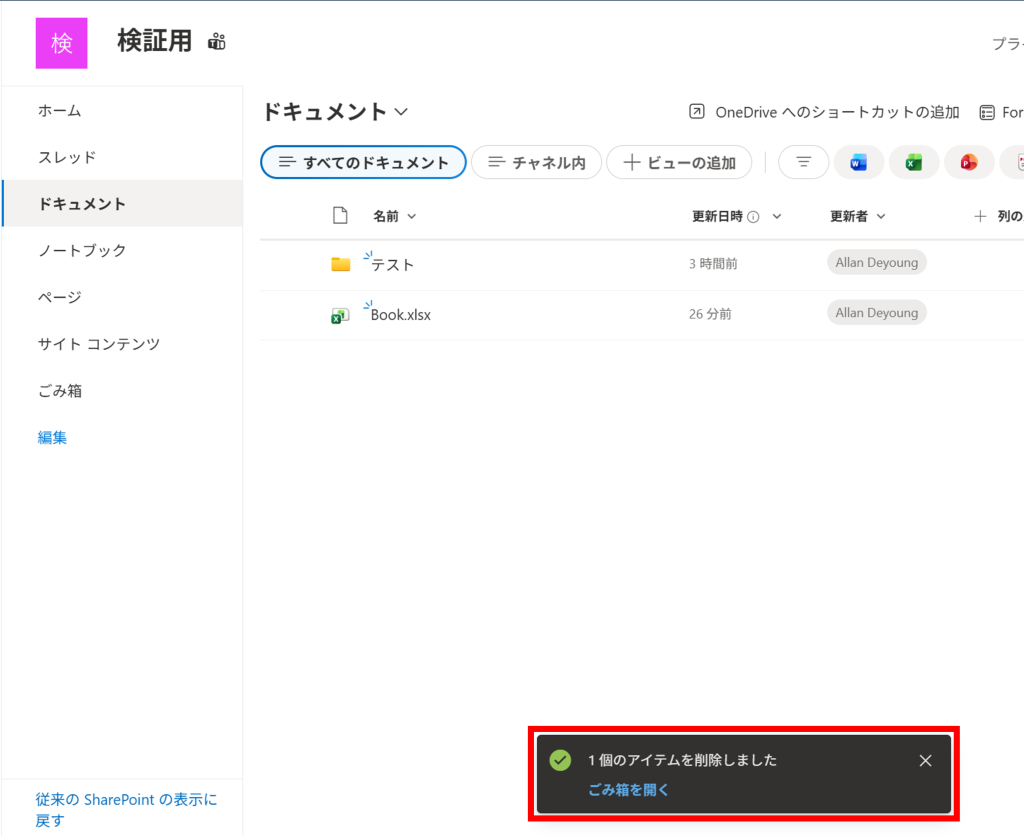Add OneDrive へのショートカットの追加 shortcut

(x=824, y=112)
